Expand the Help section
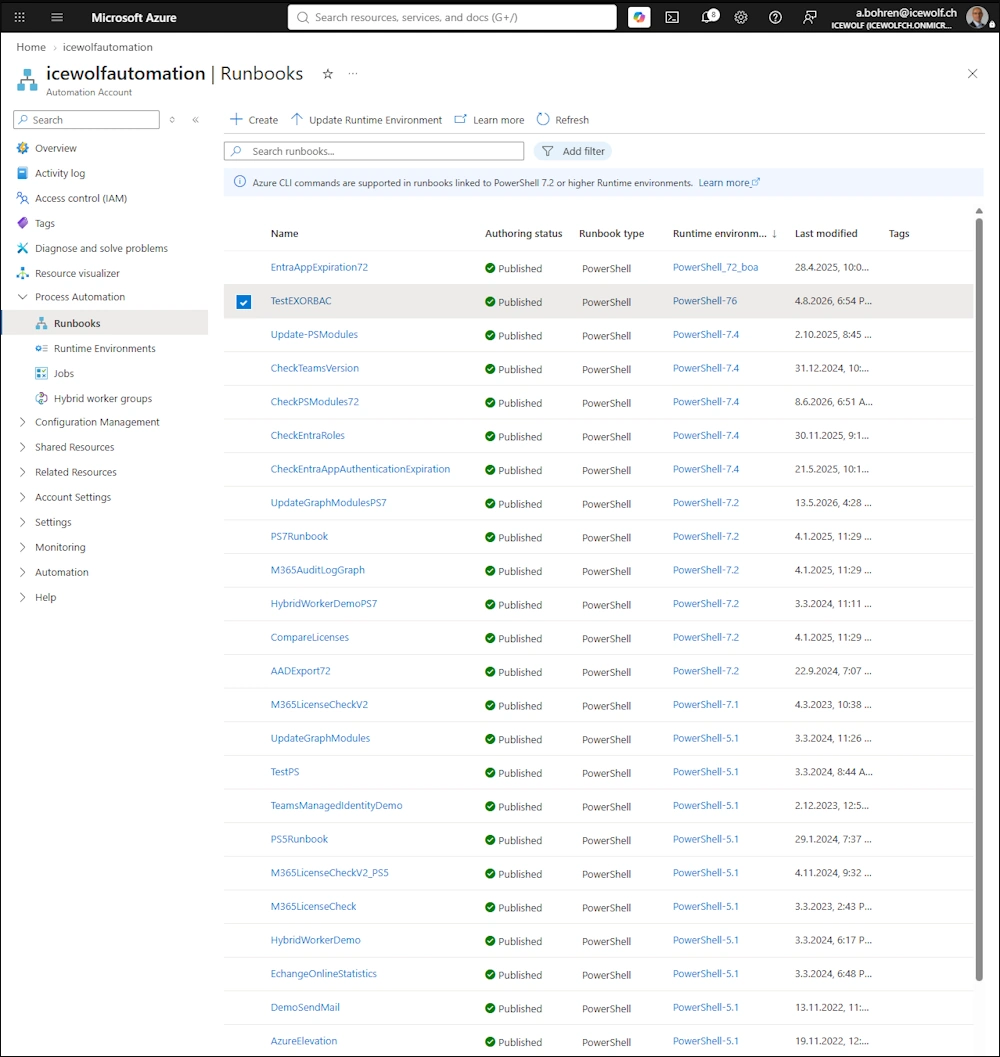This screenshot has width=1000, height=1057. pyautogui.click(x=22, y=597)
